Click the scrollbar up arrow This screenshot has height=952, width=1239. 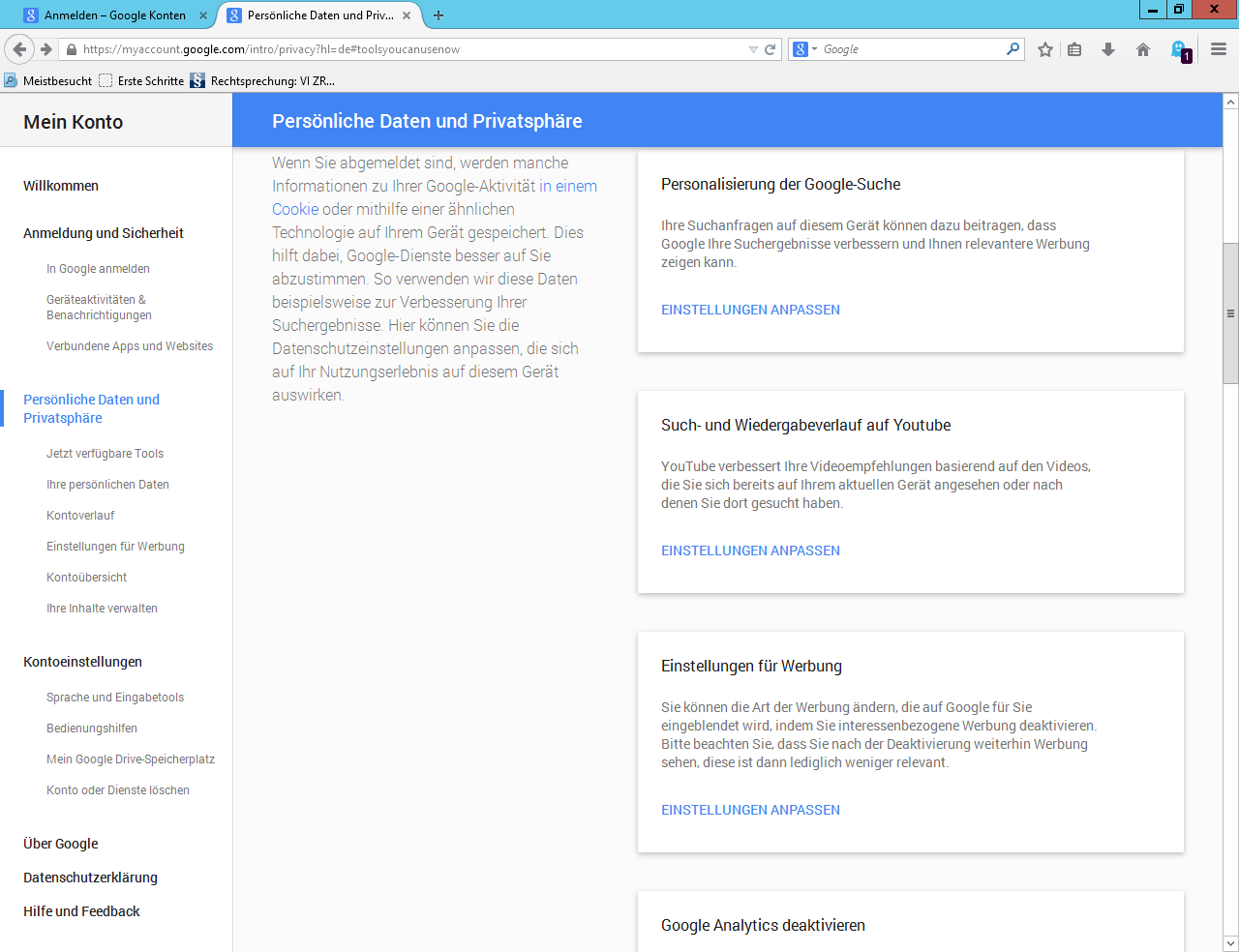pos(1230,101)
